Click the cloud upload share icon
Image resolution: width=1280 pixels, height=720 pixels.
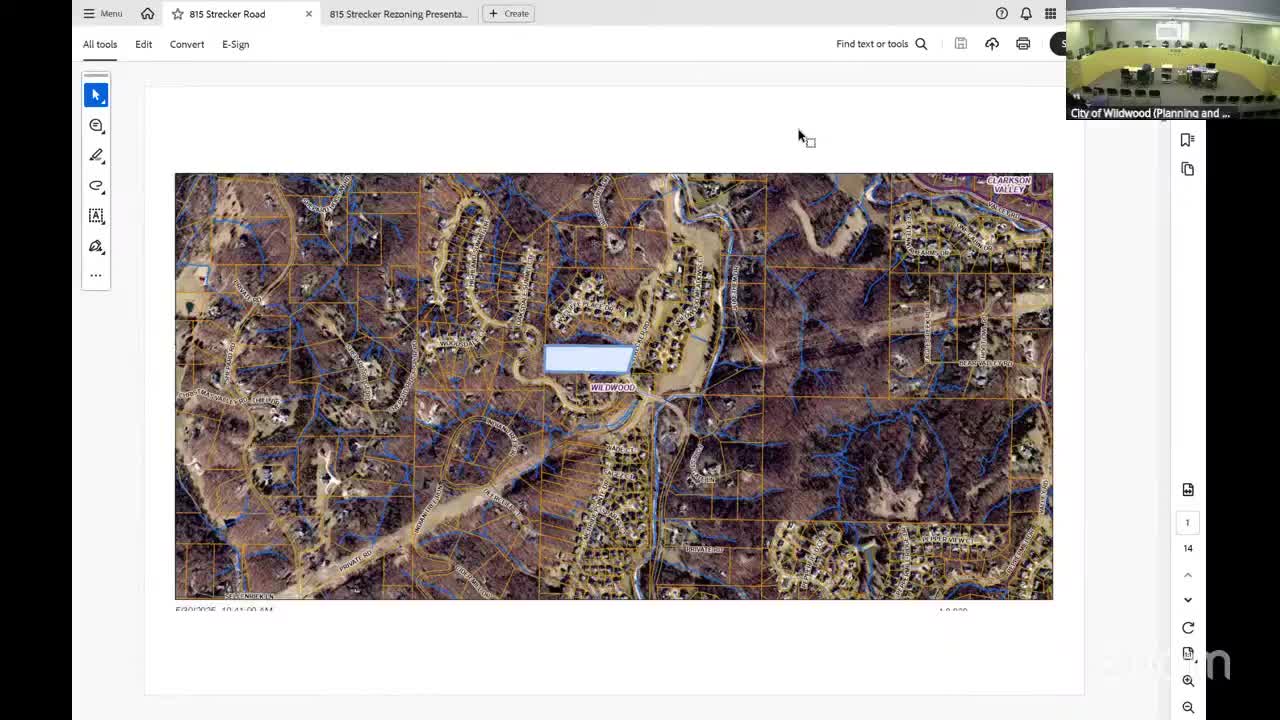[x=992, y=44]
